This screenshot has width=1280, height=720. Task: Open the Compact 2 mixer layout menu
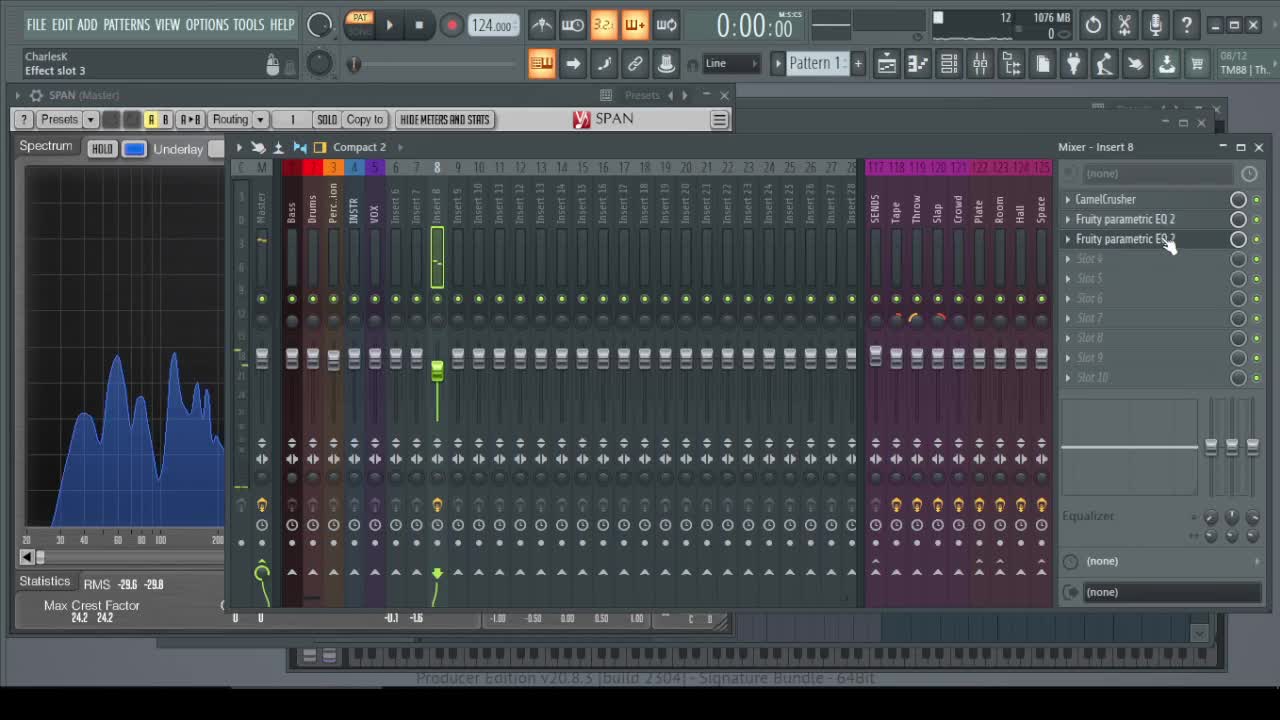pos(360,147)
